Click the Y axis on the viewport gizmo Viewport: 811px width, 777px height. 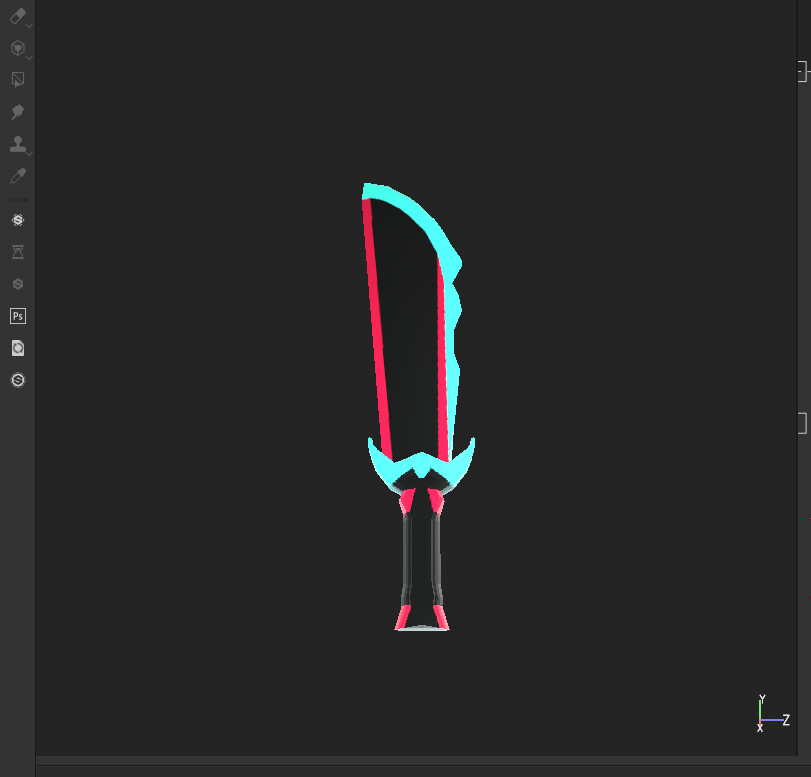(762, 698)
